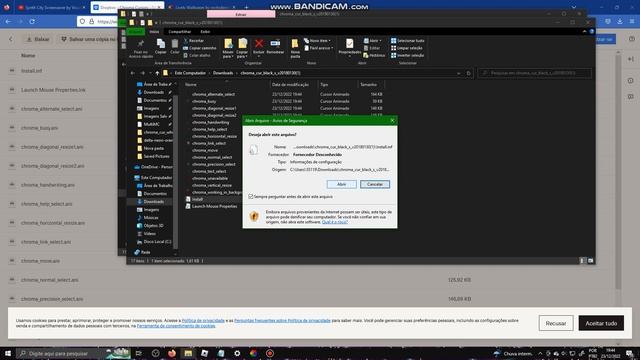This screenshot has height=360, width=640.
Task: Click the Explorer search box
Action: (534, 73)
